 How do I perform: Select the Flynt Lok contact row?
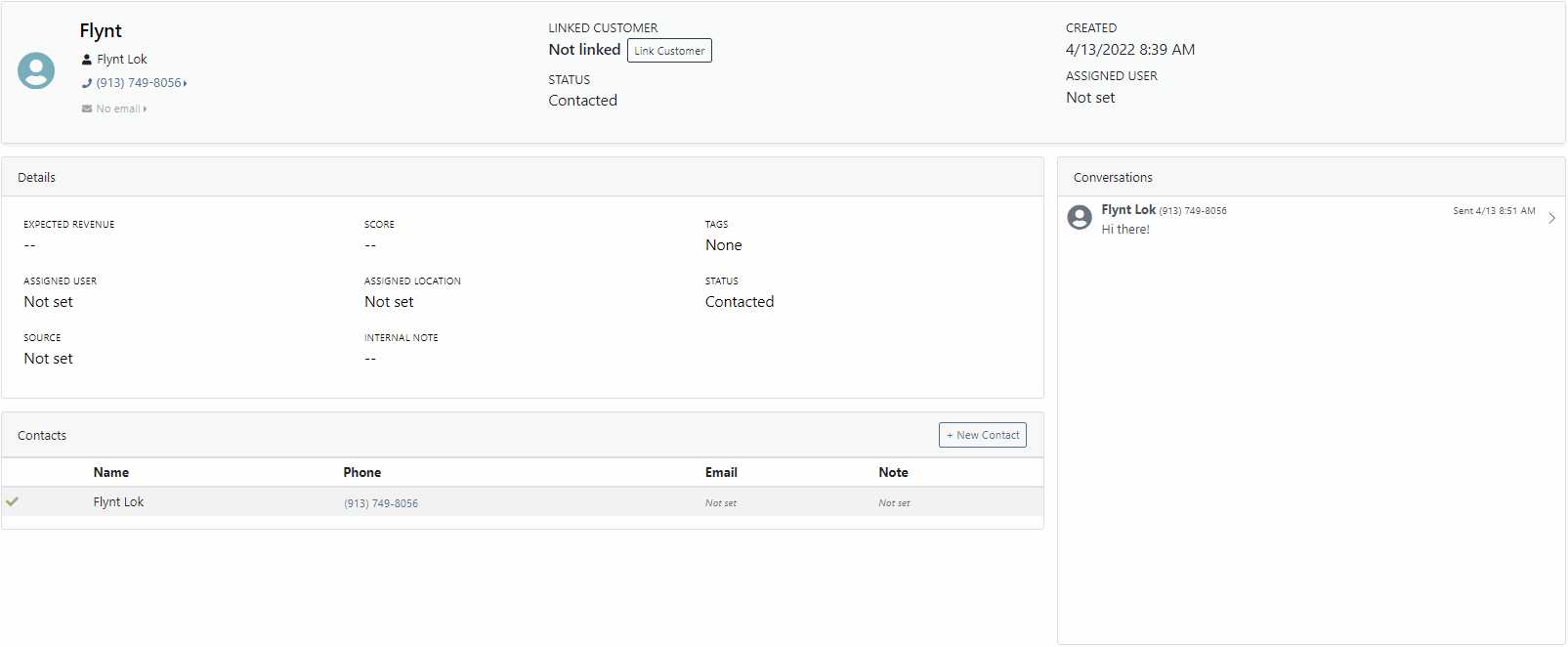click(523, 501)
